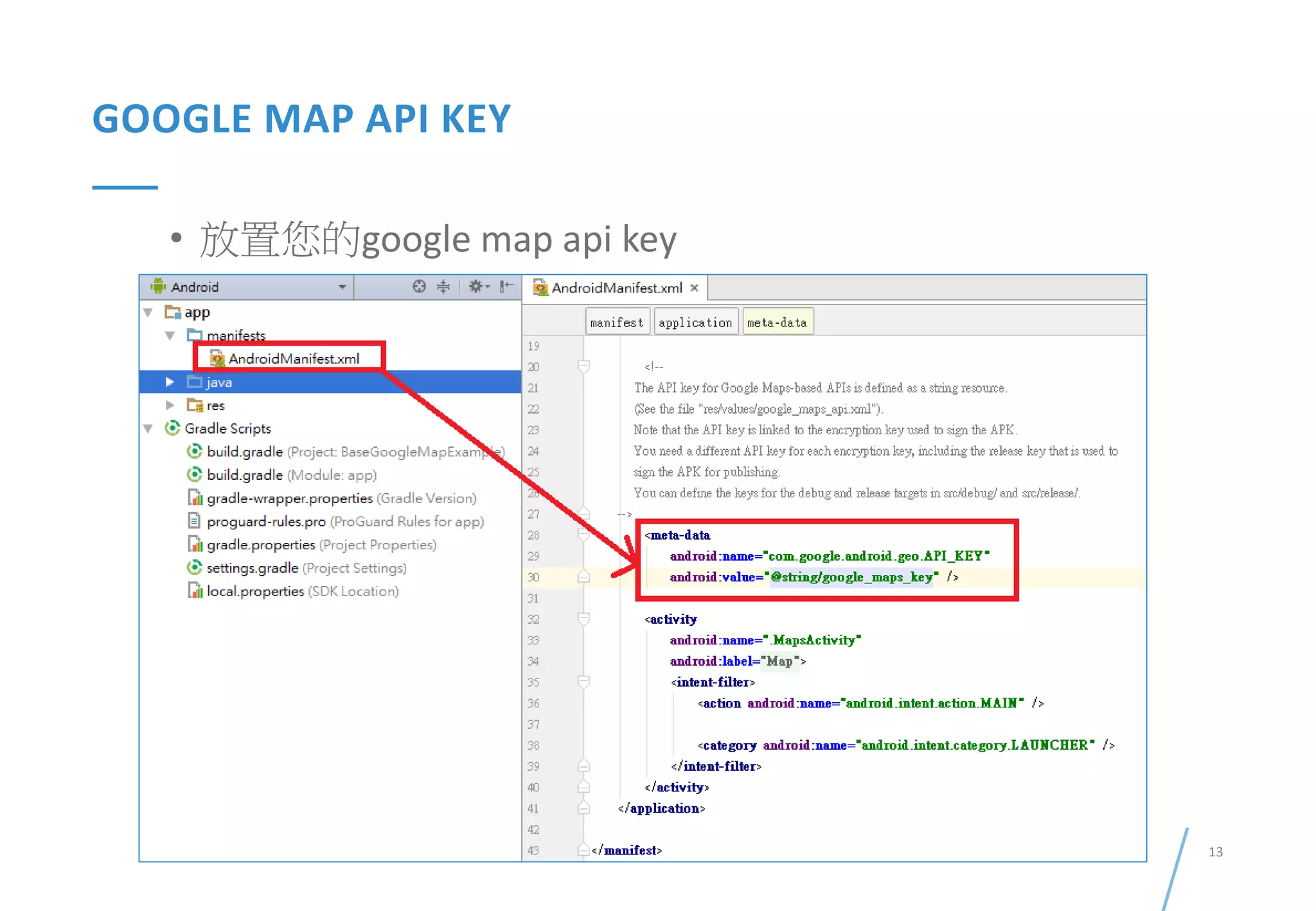Open settings.gradle (Project Settings)

(307, 568)
